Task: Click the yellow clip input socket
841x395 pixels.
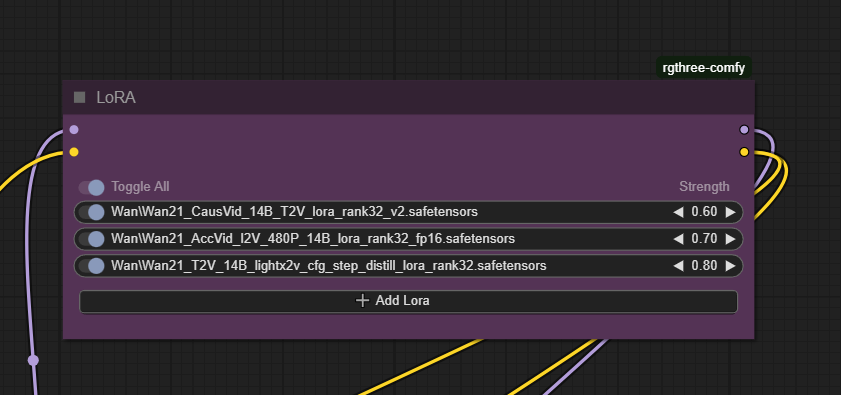Action: [x=74, y=152]
